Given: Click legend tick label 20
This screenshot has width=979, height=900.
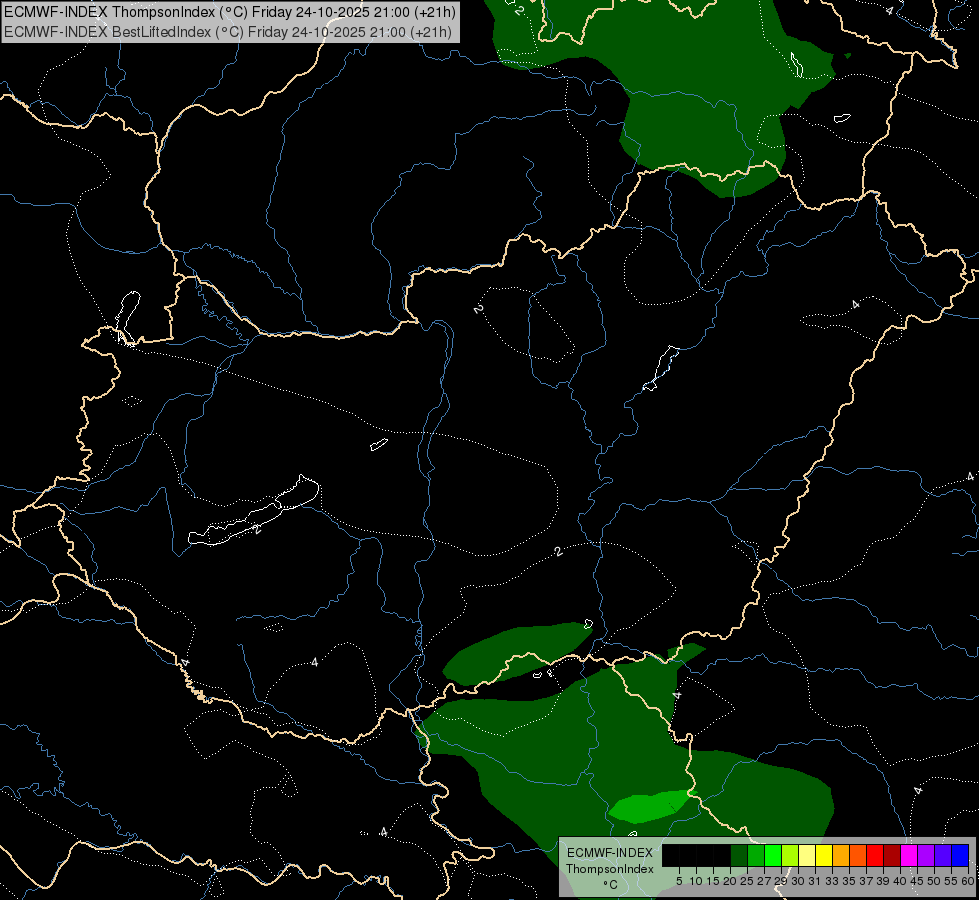Looking at the screenshot, I should click(730, 881).
